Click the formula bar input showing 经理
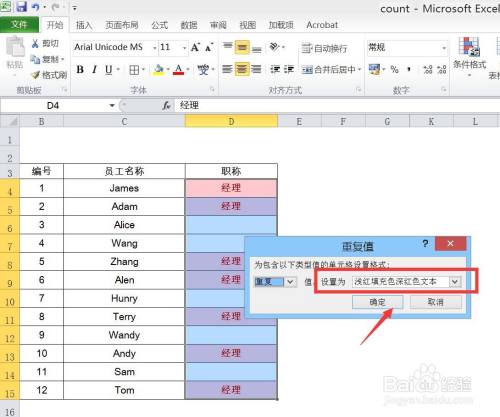This screenshot has height=417, width=500. coord(337,106)
